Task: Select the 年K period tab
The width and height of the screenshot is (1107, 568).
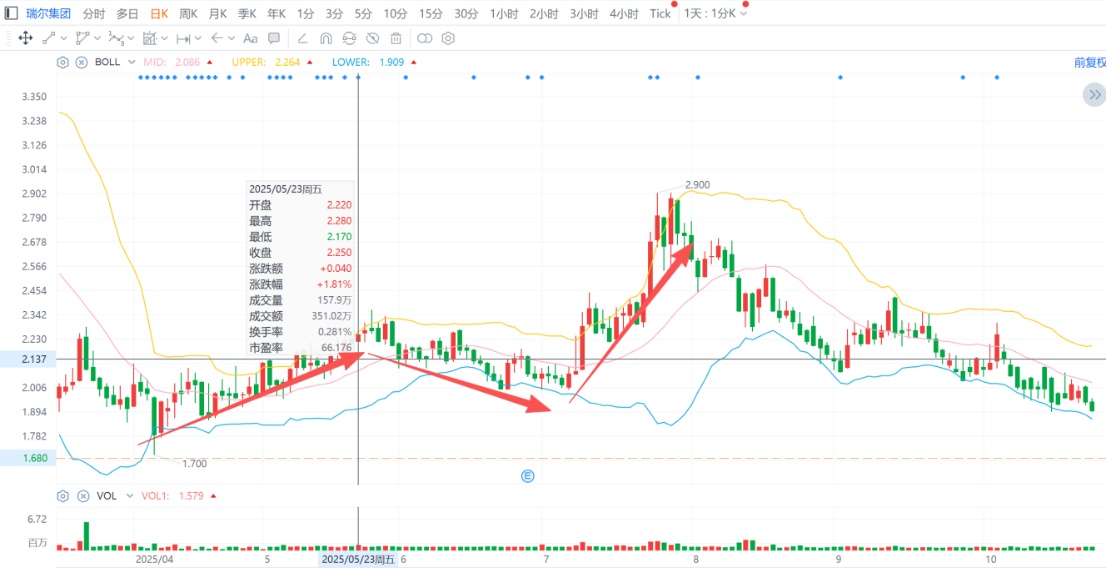Action: click(x=277, y=13)
